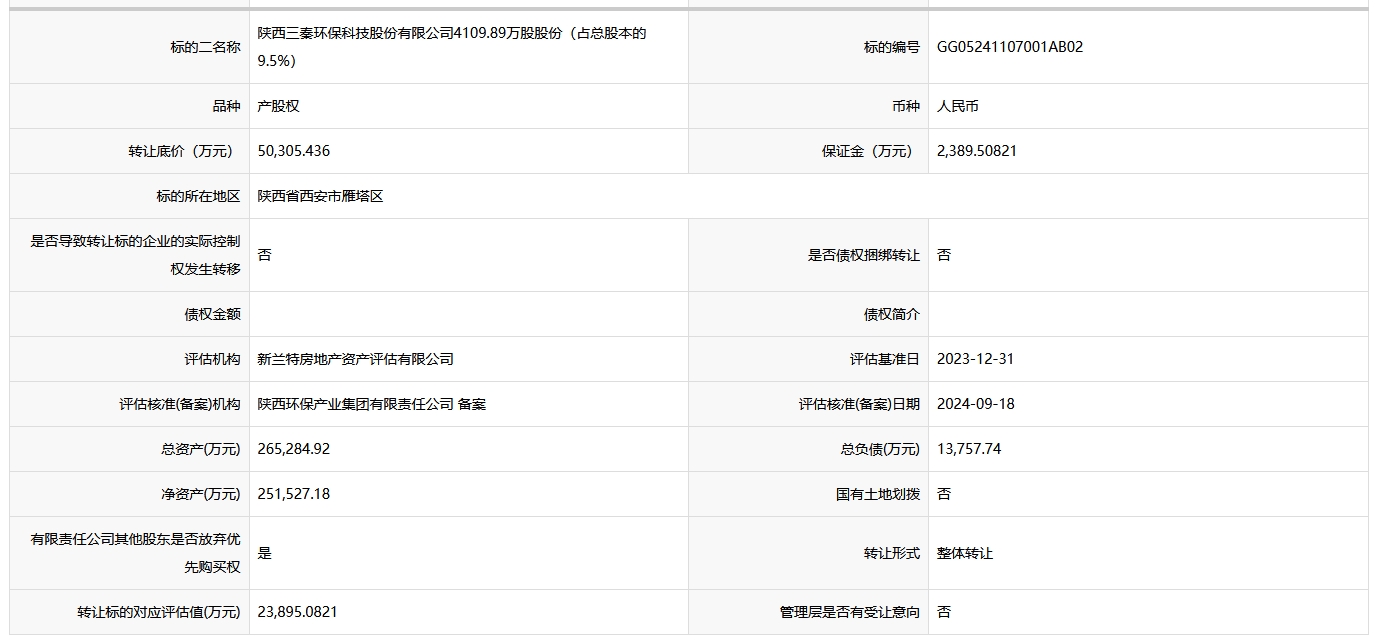Viewport: 1382px width, 640px height.
Task: Select the code GG05241107001AB02
Action: coord(1010,47)
